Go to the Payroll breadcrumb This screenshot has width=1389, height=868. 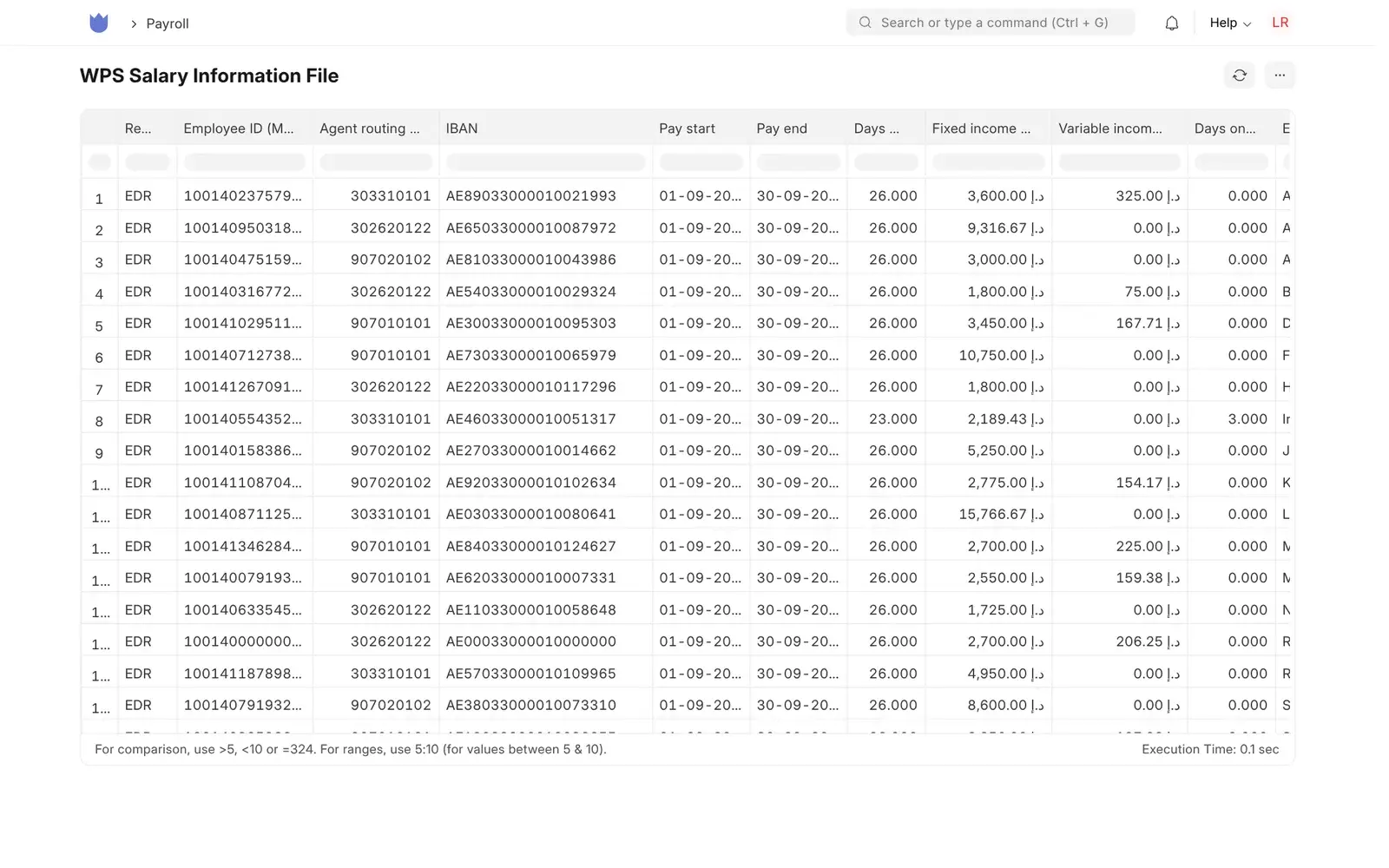click(168, 23)
